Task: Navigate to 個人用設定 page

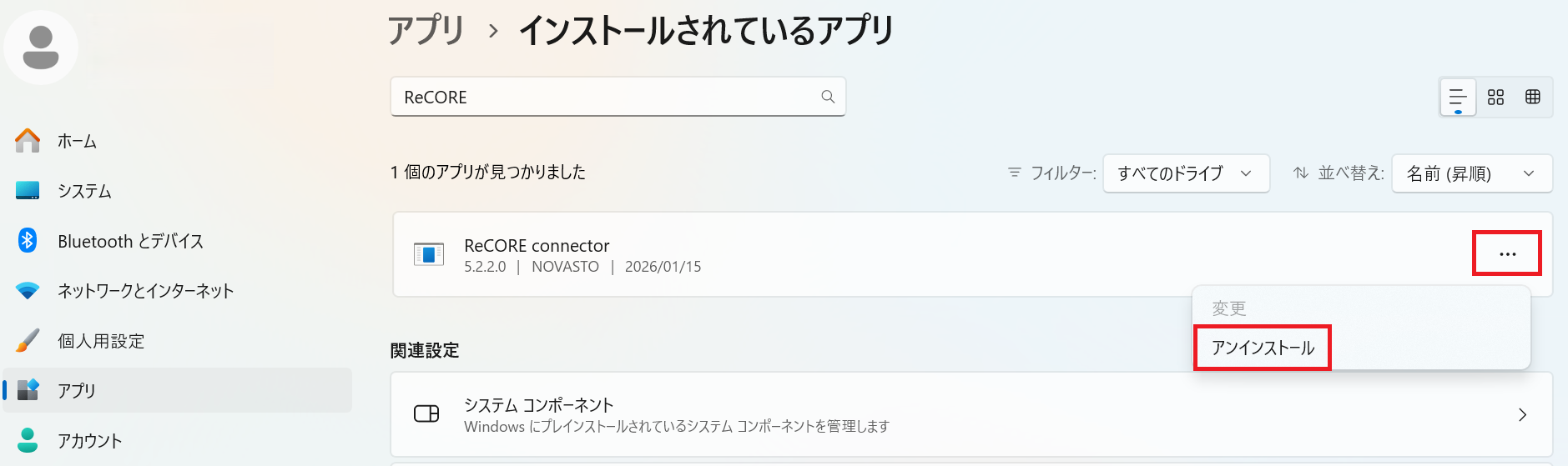Action: 101,341
